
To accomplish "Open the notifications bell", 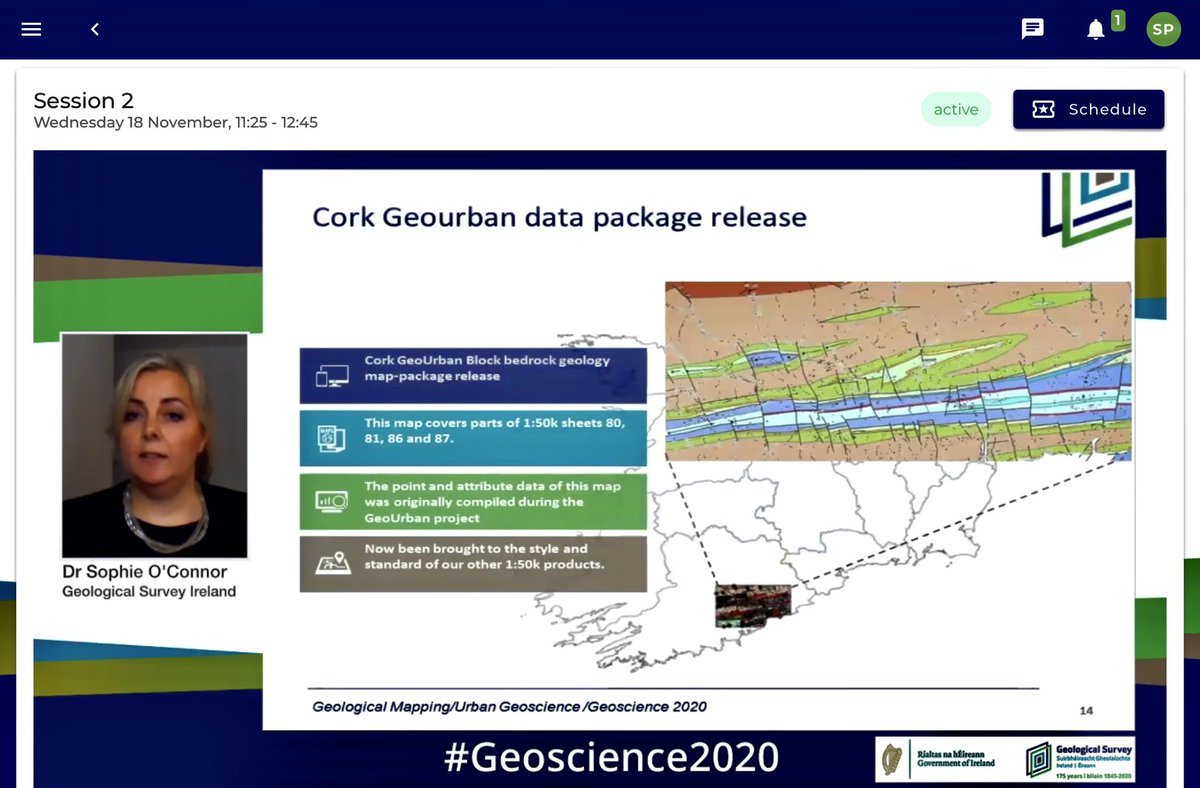I will click(x=1096, y=29).
